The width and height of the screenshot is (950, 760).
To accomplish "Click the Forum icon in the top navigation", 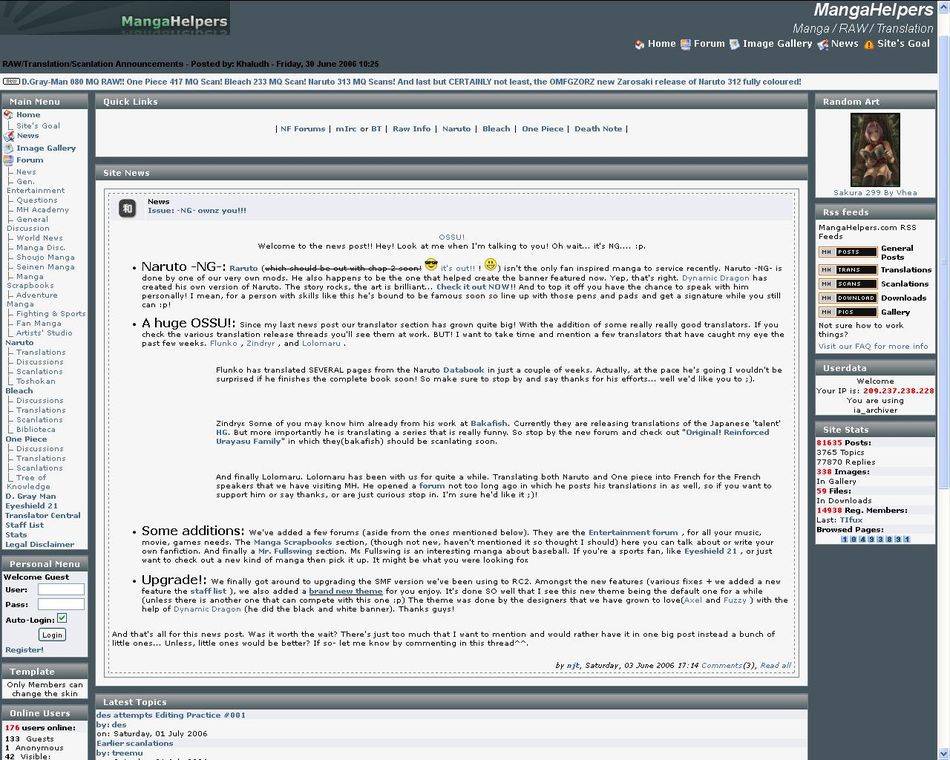I will (x=685, y=44).
